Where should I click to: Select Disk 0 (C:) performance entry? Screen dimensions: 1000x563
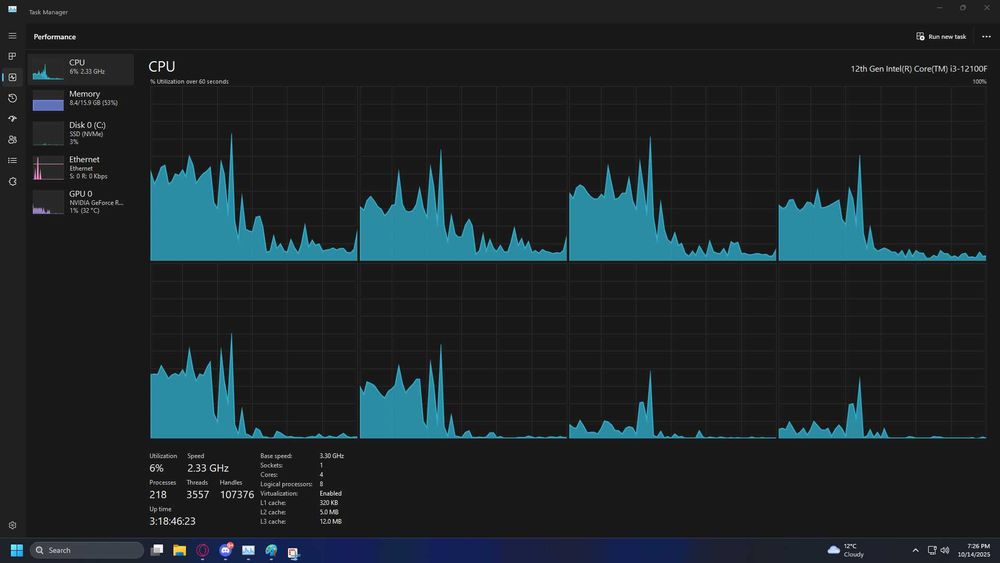pyautogui.click(x=80, y=133)
